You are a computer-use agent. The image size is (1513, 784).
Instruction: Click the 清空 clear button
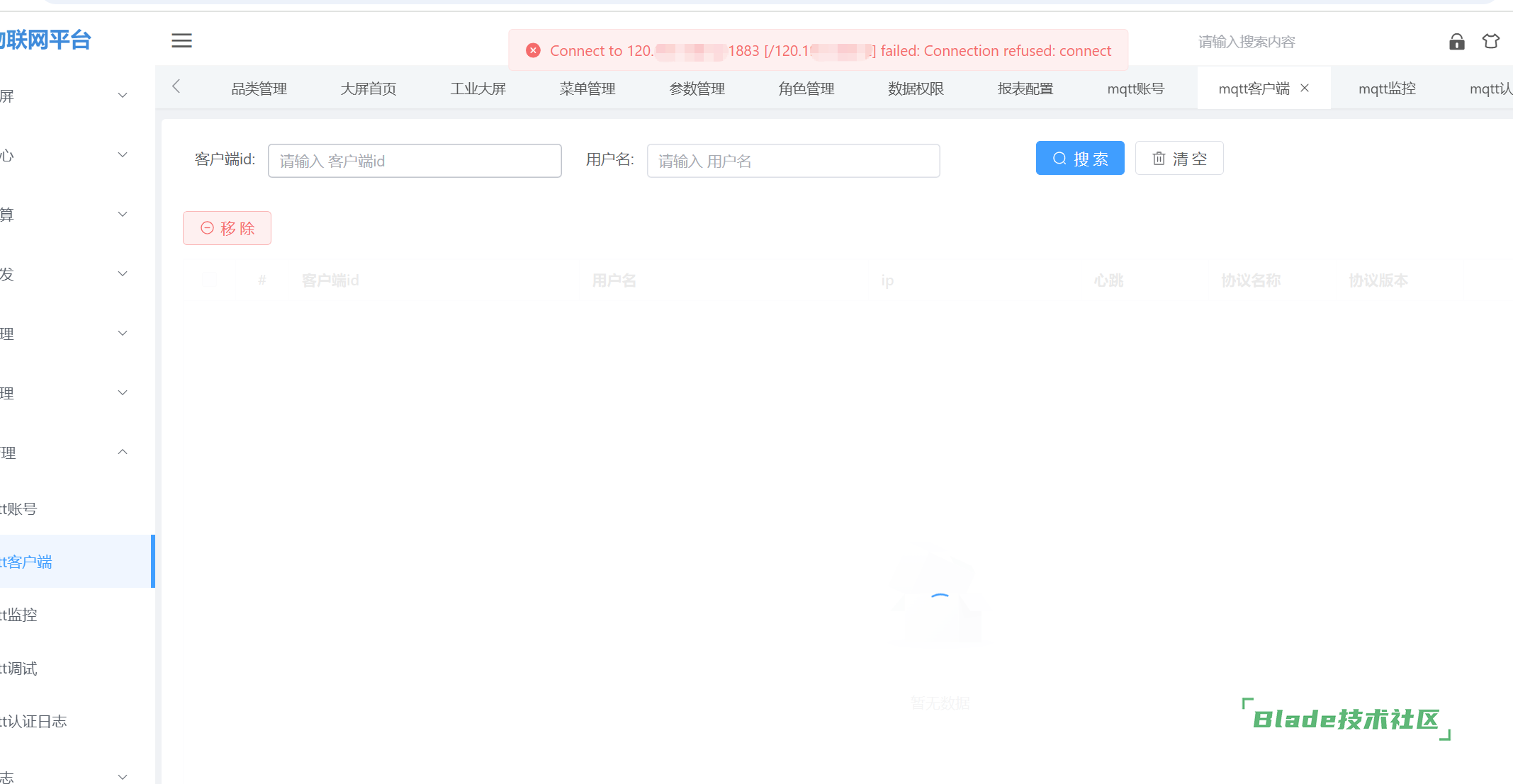[1179, 158]
